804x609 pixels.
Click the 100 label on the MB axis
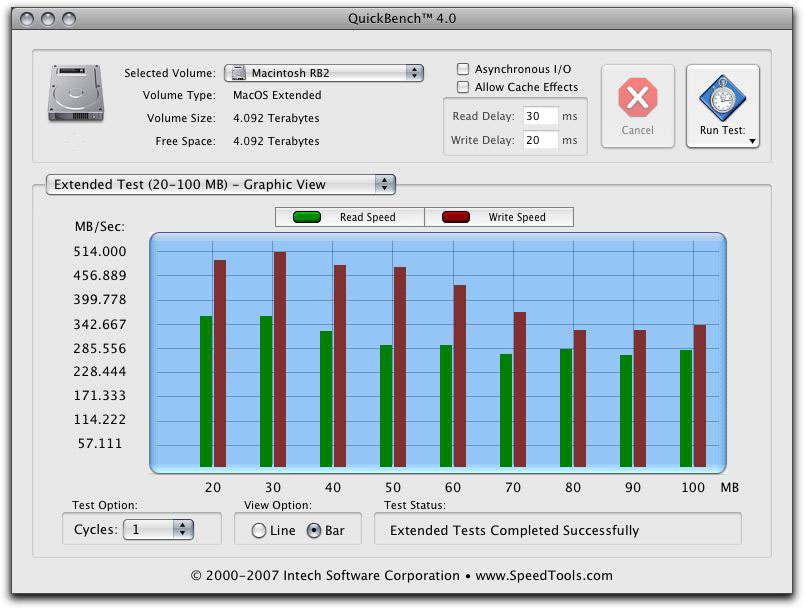point(693,487)
